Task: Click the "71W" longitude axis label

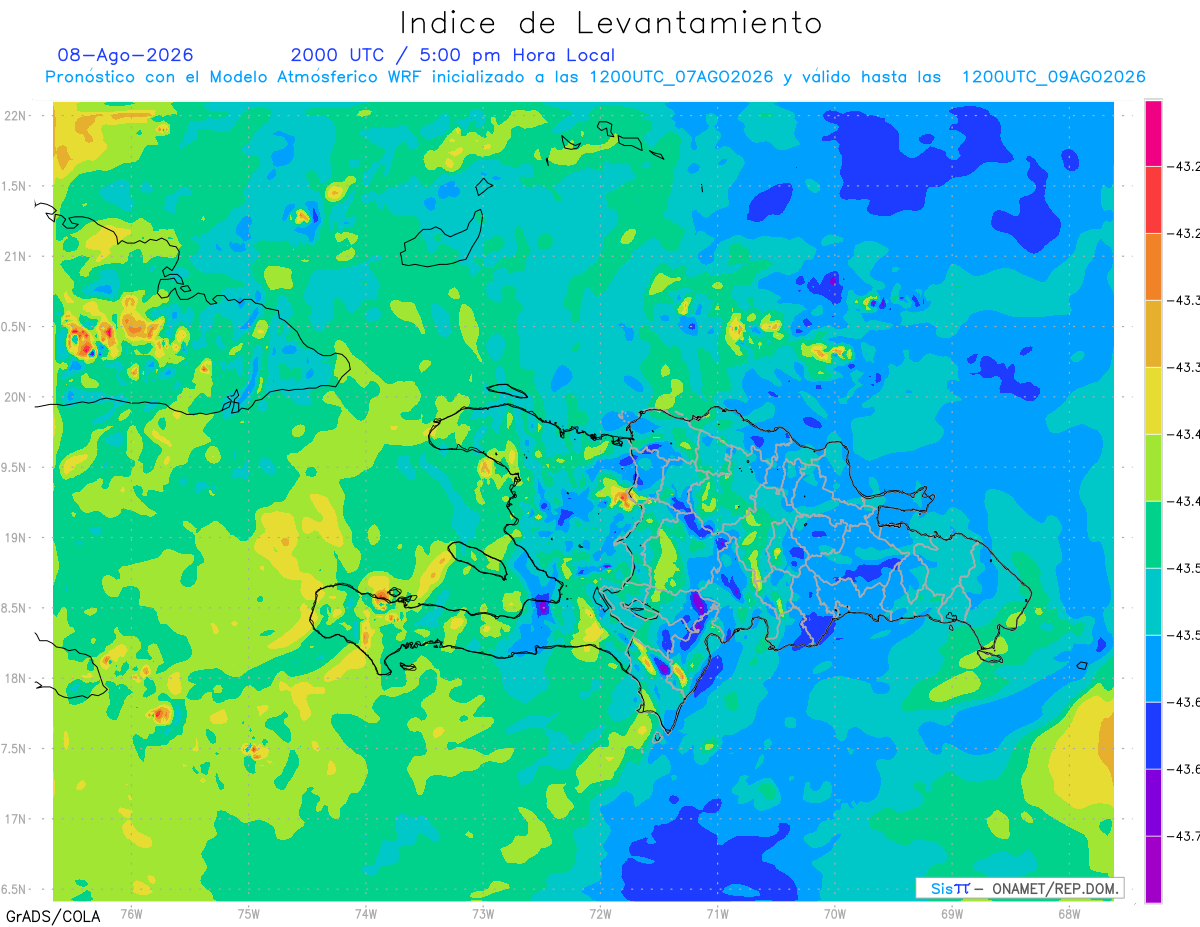Action: [717, 912]
